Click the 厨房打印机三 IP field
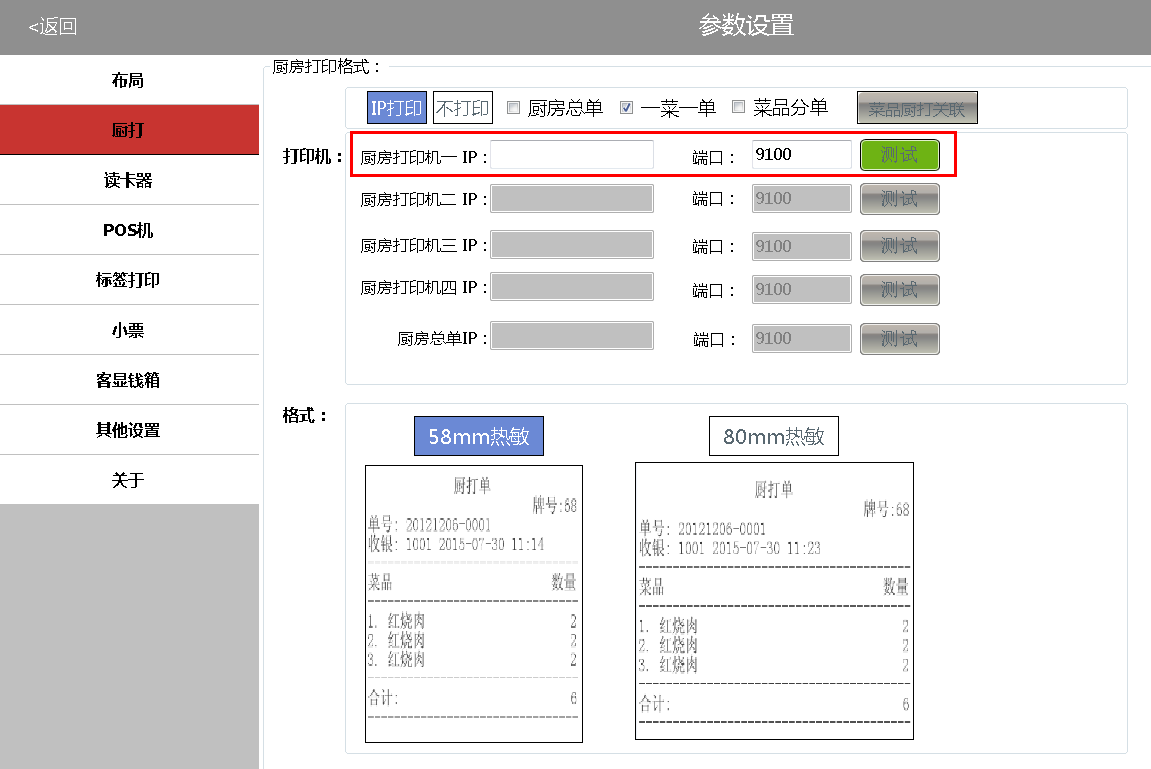This screenshot has height=769, width=1151. (x=572, y=245)
